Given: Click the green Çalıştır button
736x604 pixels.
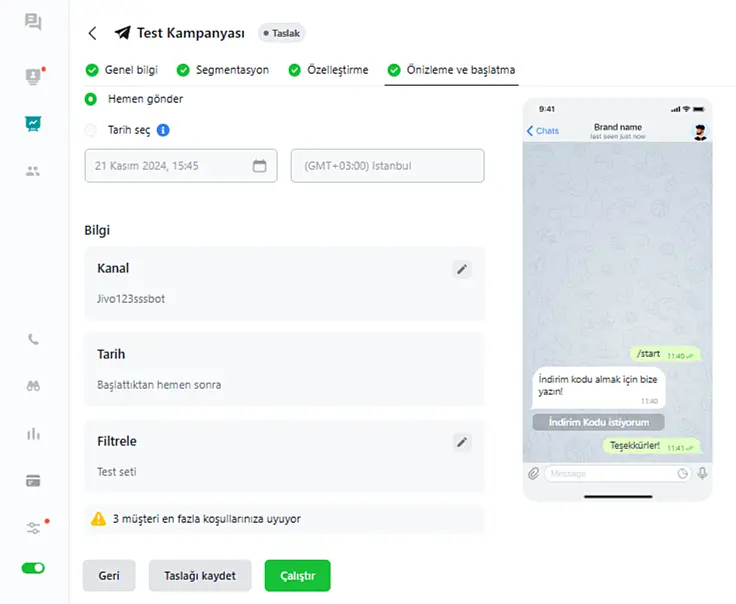Looking at the screenshot, I should tap(298, 575).
